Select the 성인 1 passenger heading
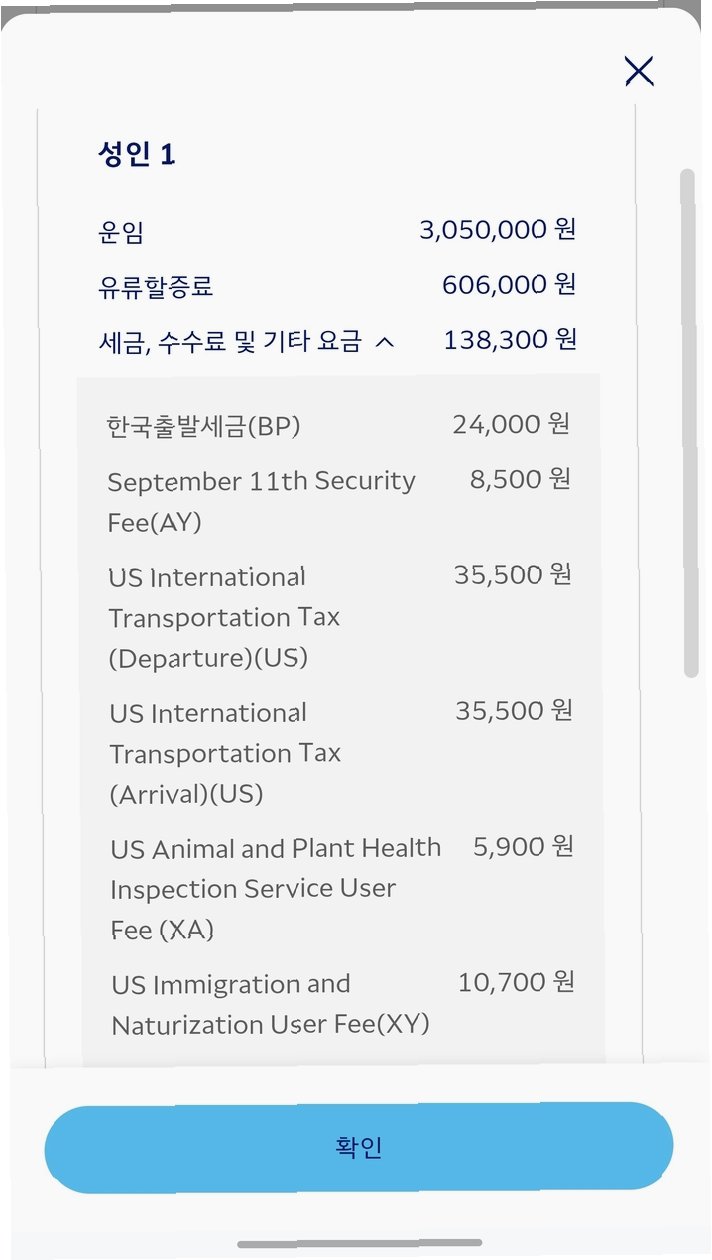This screenshot has height=1260, width=712. click(136, 154)
